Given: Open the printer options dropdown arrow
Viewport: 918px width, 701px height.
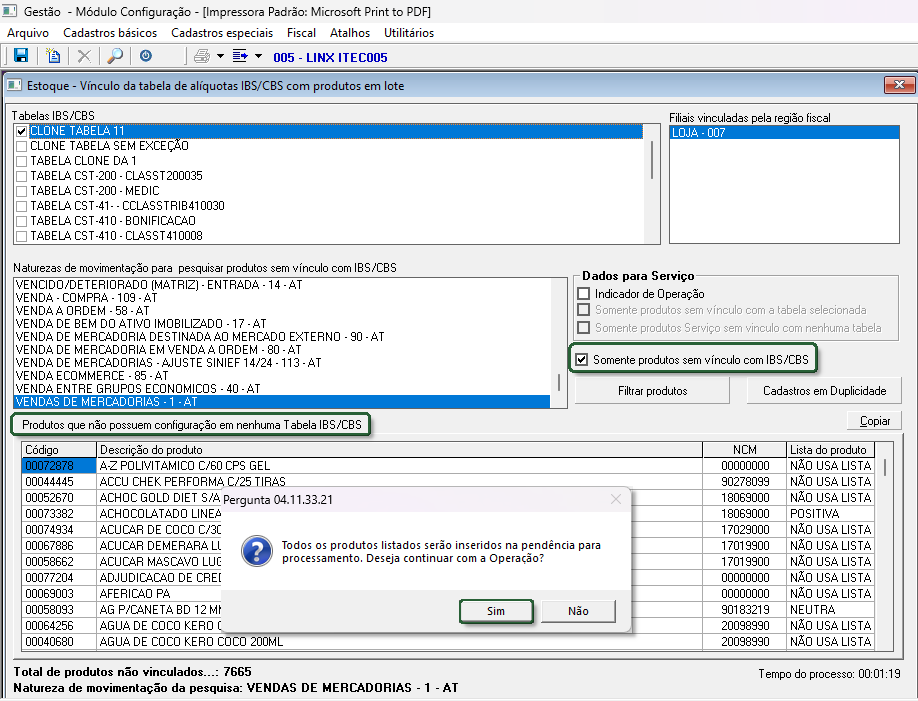Looking at the screenshot, I should (x=220, y=56).
